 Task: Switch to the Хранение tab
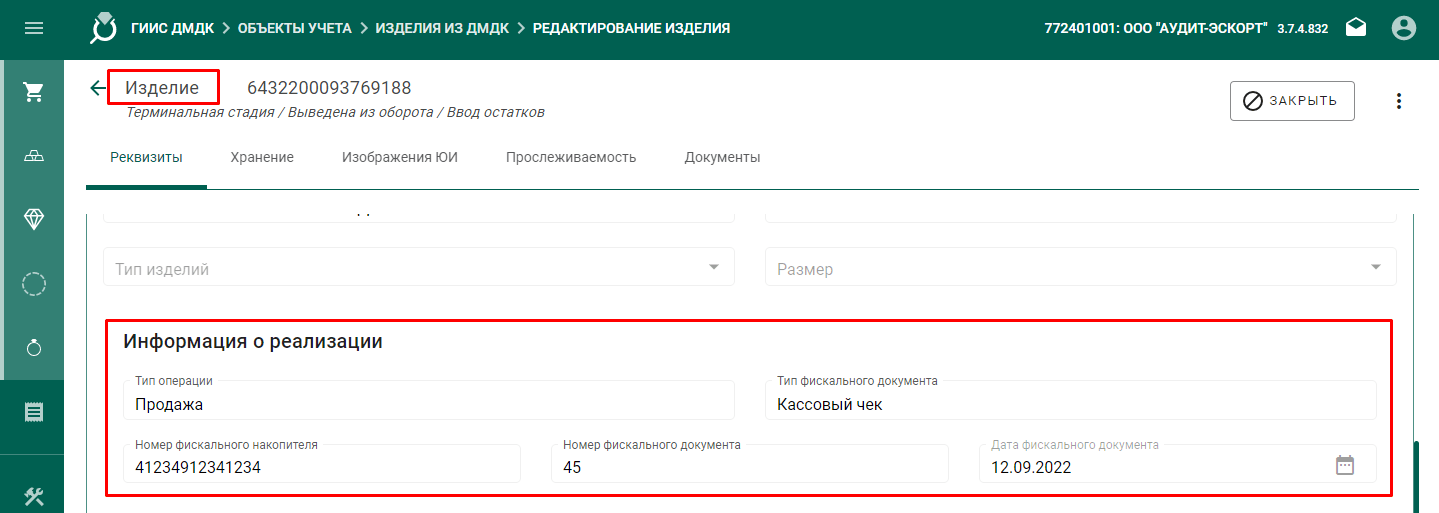(262, 157)
